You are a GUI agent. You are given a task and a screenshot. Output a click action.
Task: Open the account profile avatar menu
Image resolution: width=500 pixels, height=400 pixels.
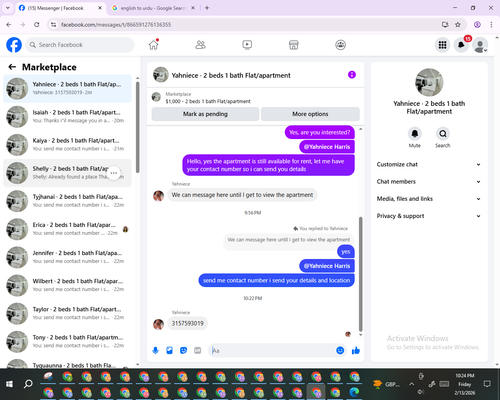click(x=480, y=45)
